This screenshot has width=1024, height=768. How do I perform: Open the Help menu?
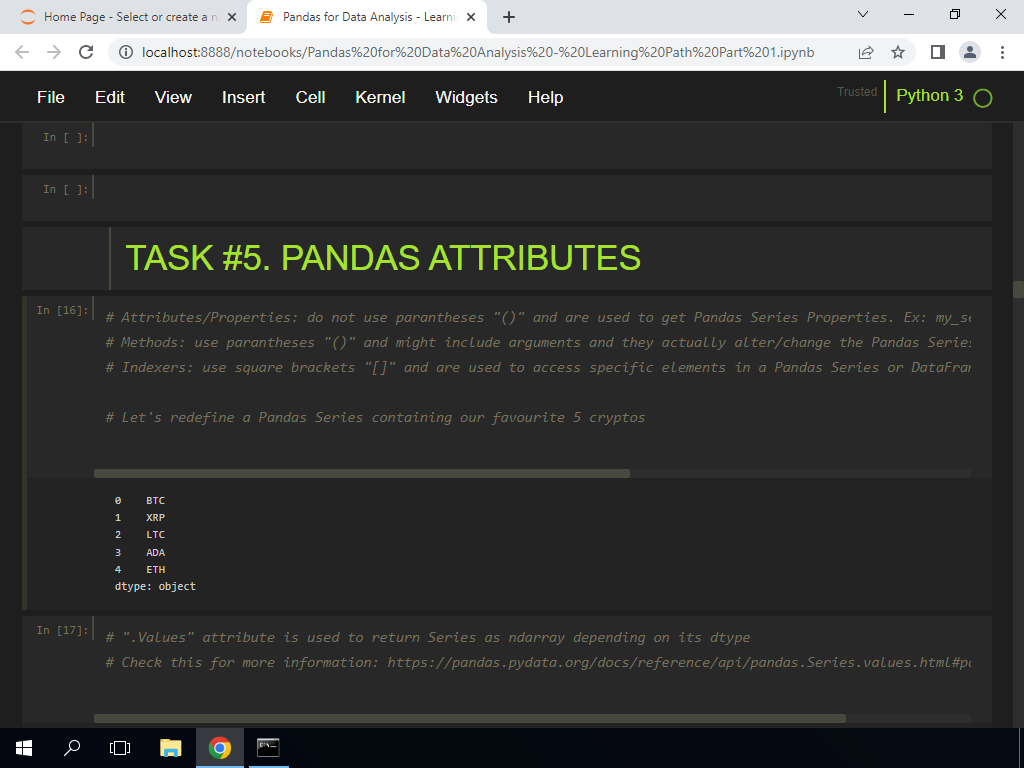coord(545,97)
